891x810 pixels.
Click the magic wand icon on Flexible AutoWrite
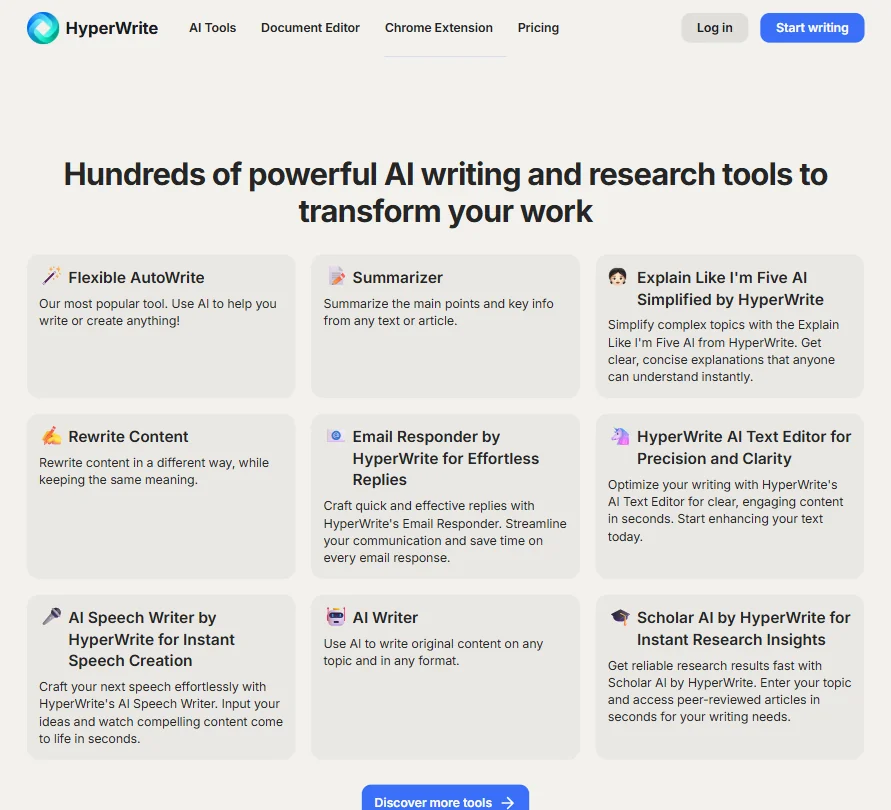click(52, 276)
